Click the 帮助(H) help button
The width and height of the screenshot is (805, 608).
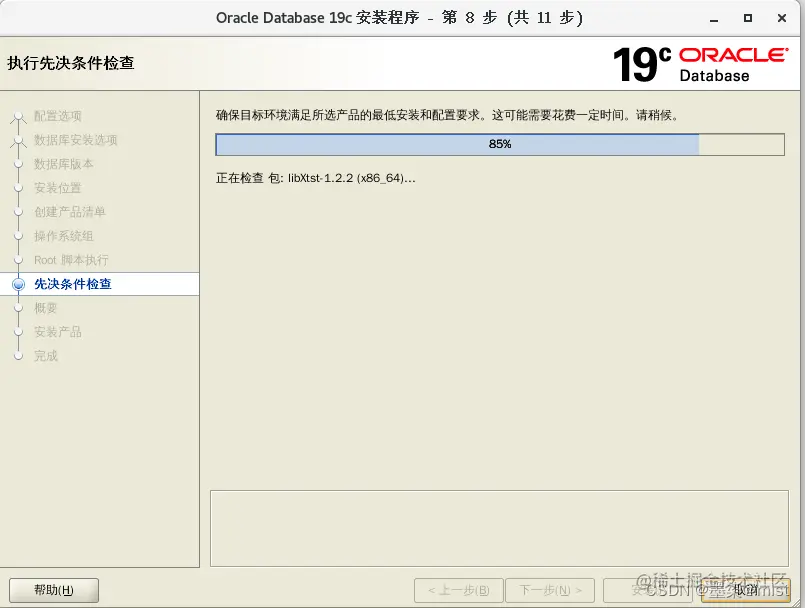(x=54, y=590)
